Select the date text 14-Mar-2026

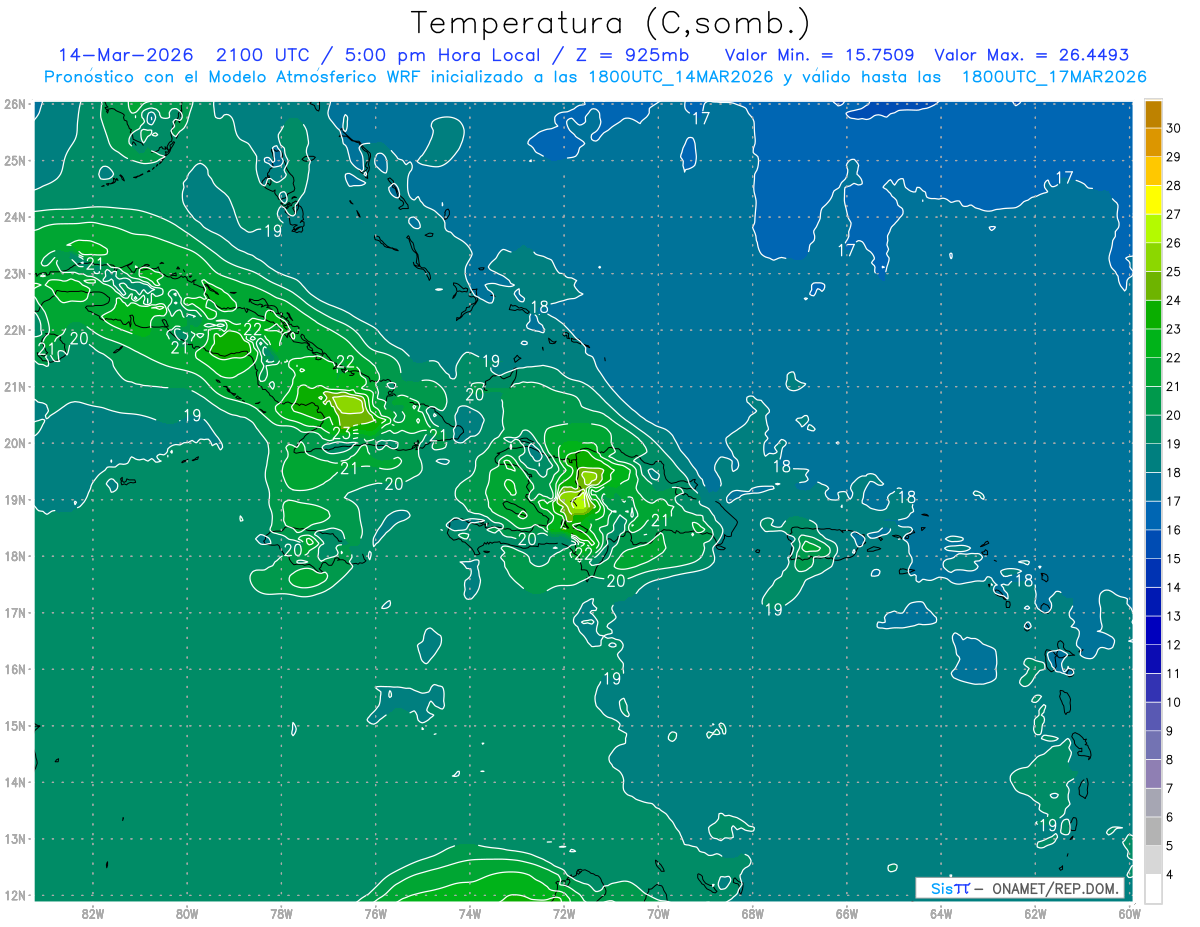pyautogui.click(x=125, y=55)
